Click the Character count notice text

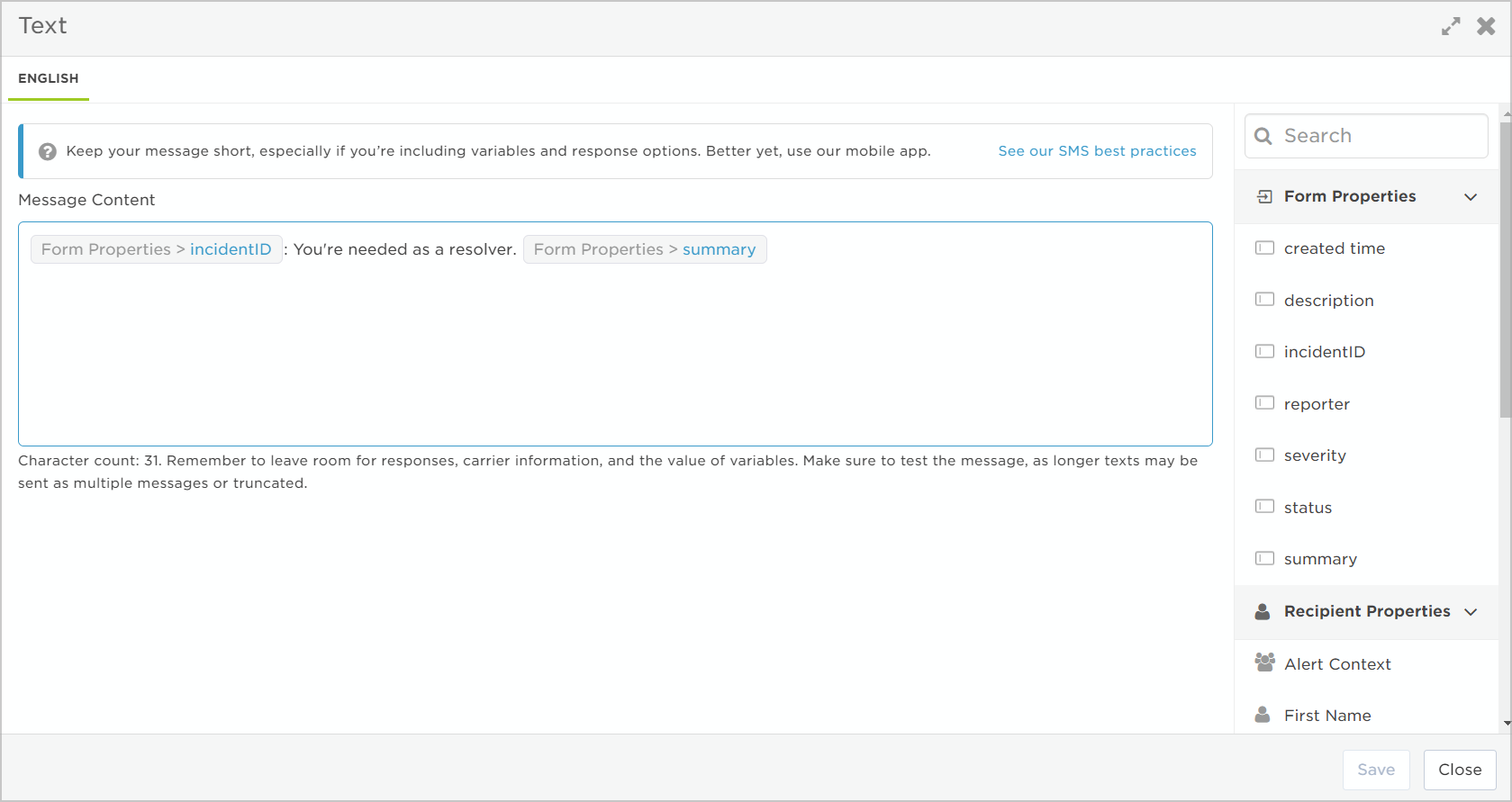pos(608,472)
